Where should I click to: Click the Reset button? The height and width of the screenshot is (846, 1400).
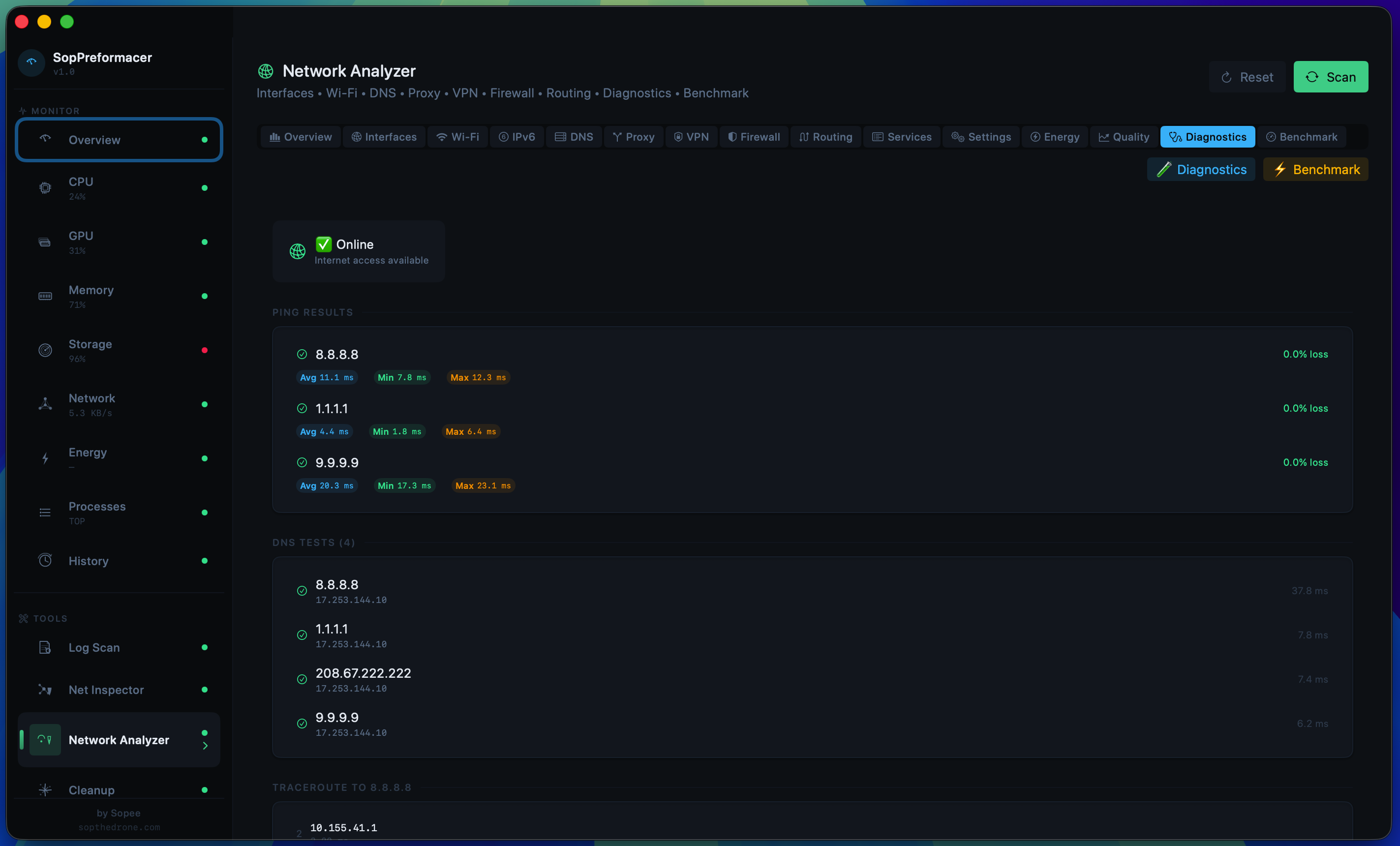pos(1247,77)
